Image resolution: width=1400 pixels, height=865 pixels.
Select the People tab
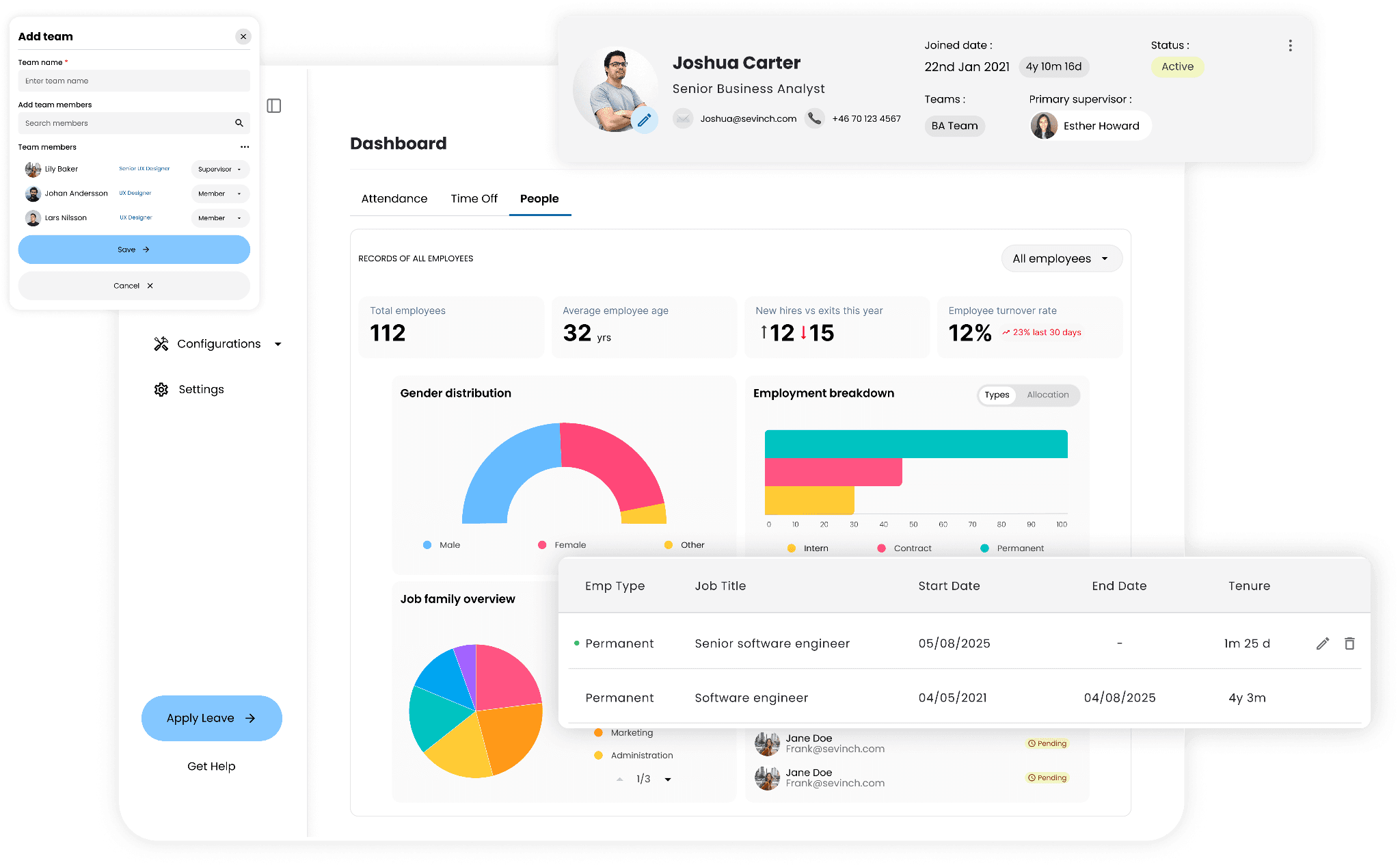[539, 199]
